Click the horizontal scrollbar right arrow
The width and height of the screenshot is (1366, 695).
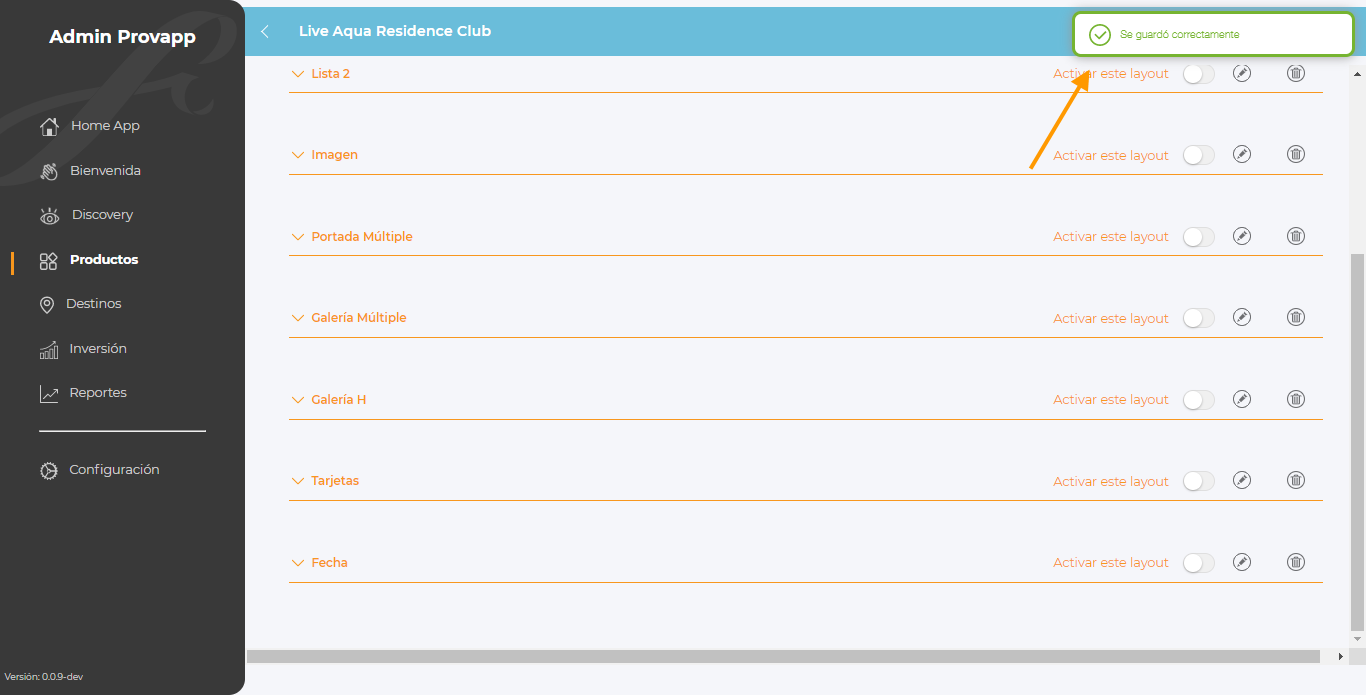tap(1341, 656)
